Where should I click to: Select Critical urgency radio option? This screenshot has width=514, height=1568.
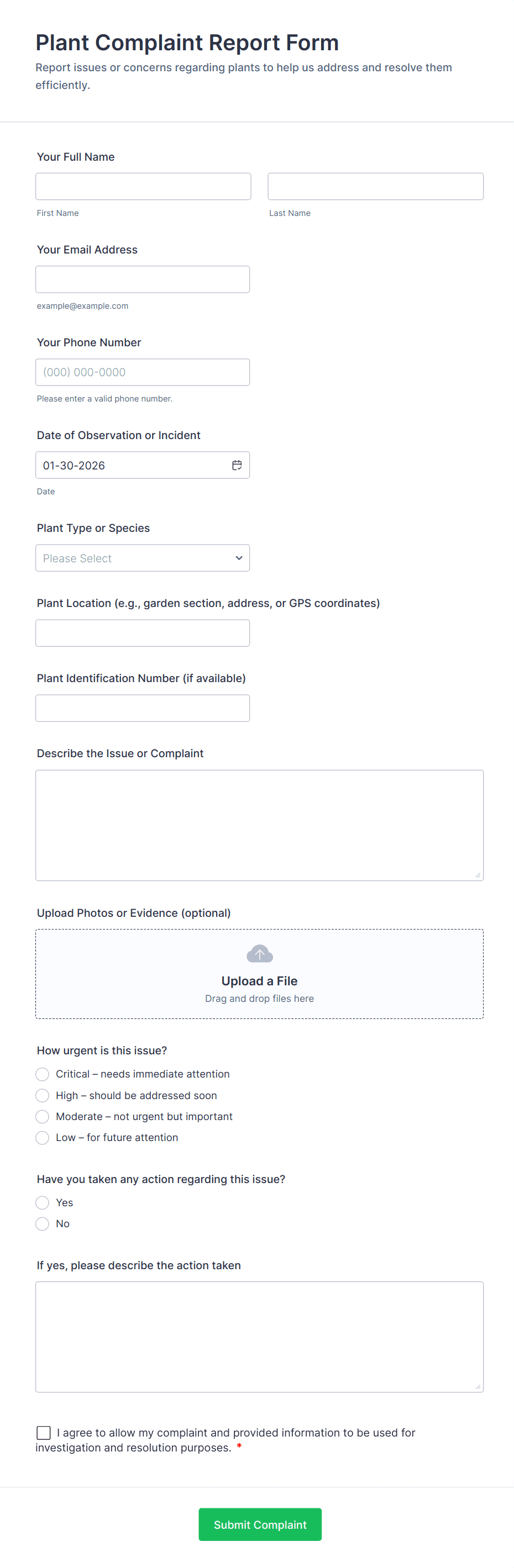coord(43,1074)
